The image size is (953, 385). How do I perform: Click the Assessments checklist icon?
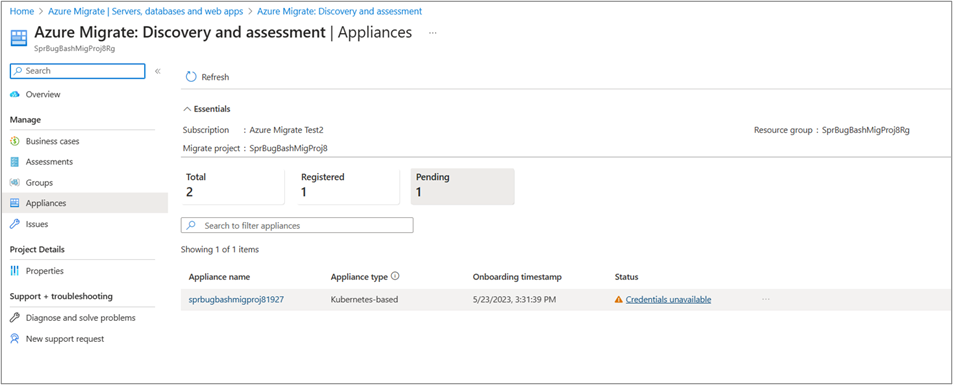tap(15, 162)
